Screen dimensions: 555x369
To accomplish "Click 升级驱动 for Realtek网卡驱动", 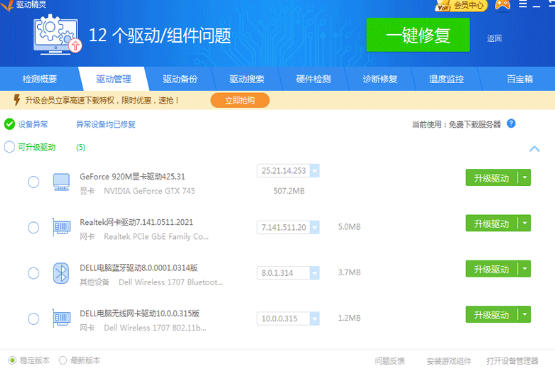I will (x=492, y=223).
